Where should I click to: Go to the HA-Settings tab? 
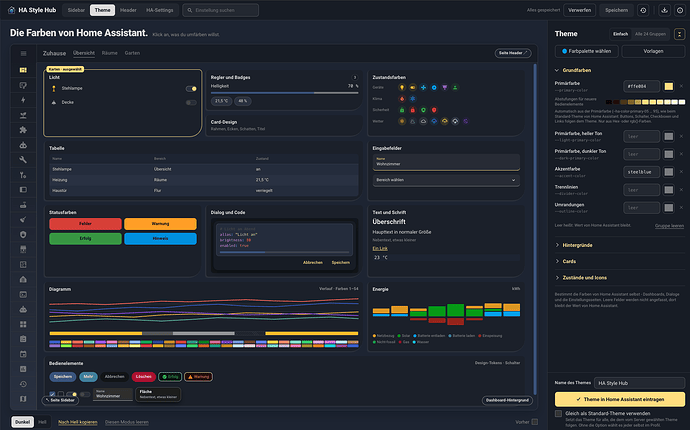click(x=160, y=10)
